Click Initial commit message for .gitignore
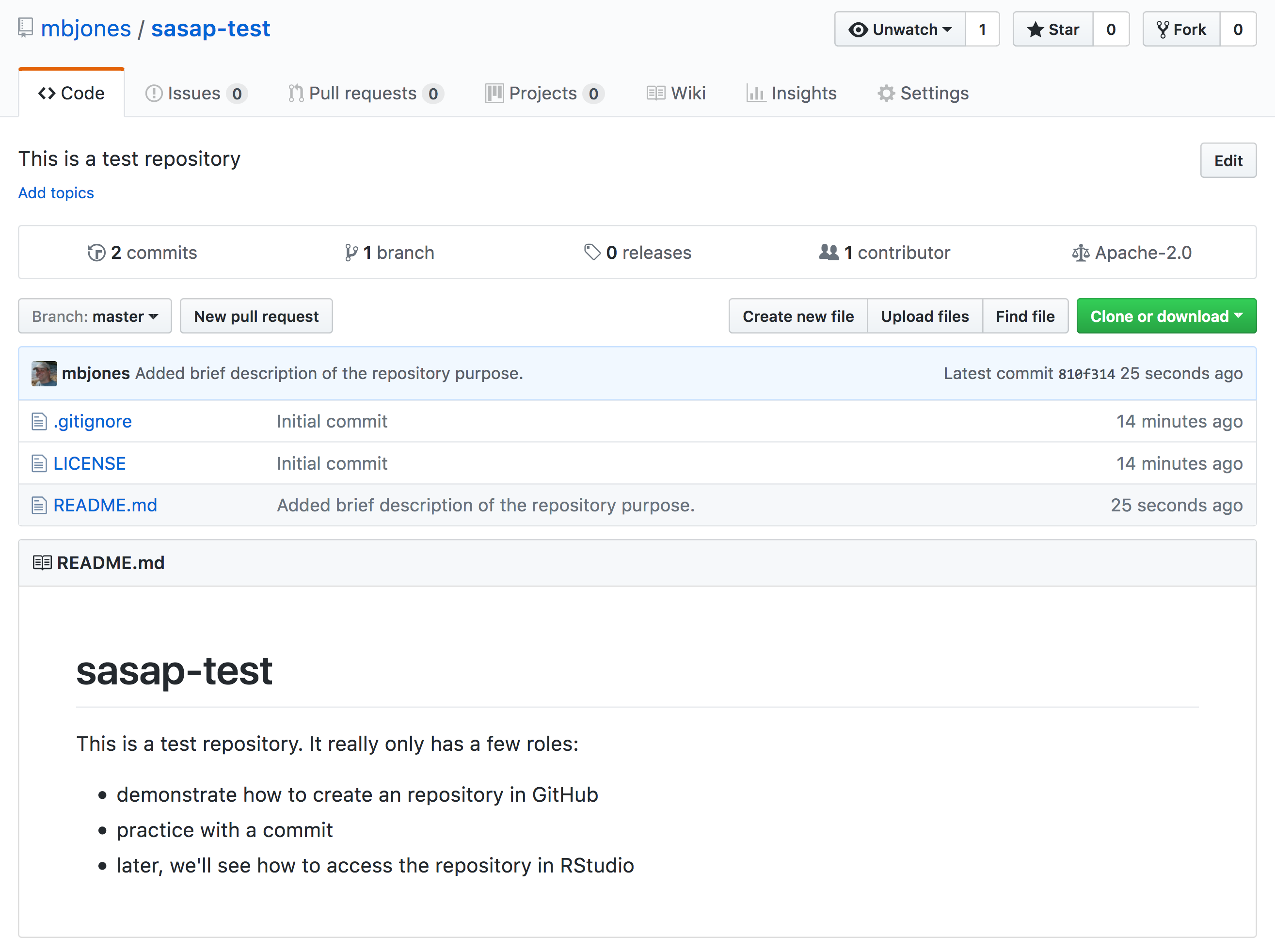This screenshot has width=1275, height=952. [x=332, y=422]
